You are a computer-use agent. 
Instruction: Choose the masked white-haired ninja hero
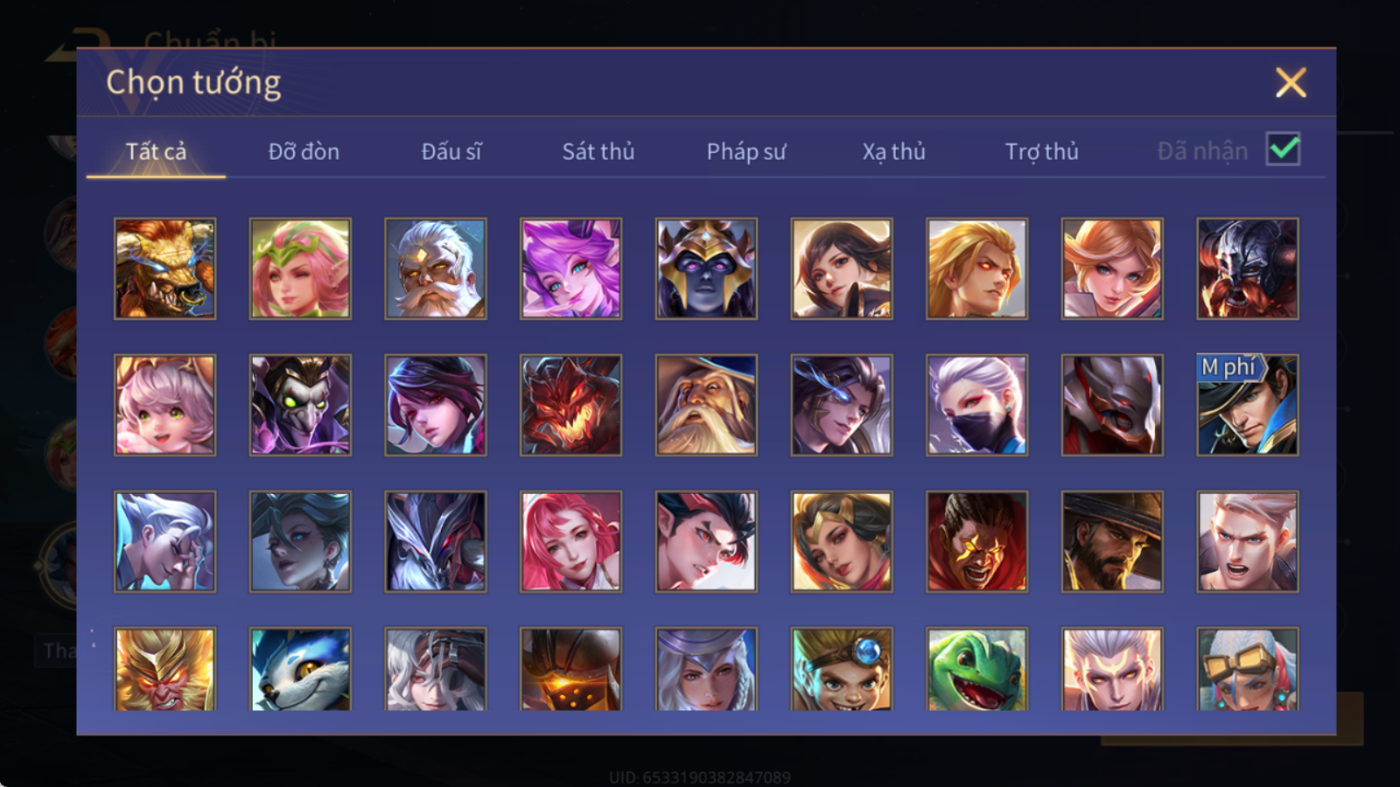pos(977,405)
